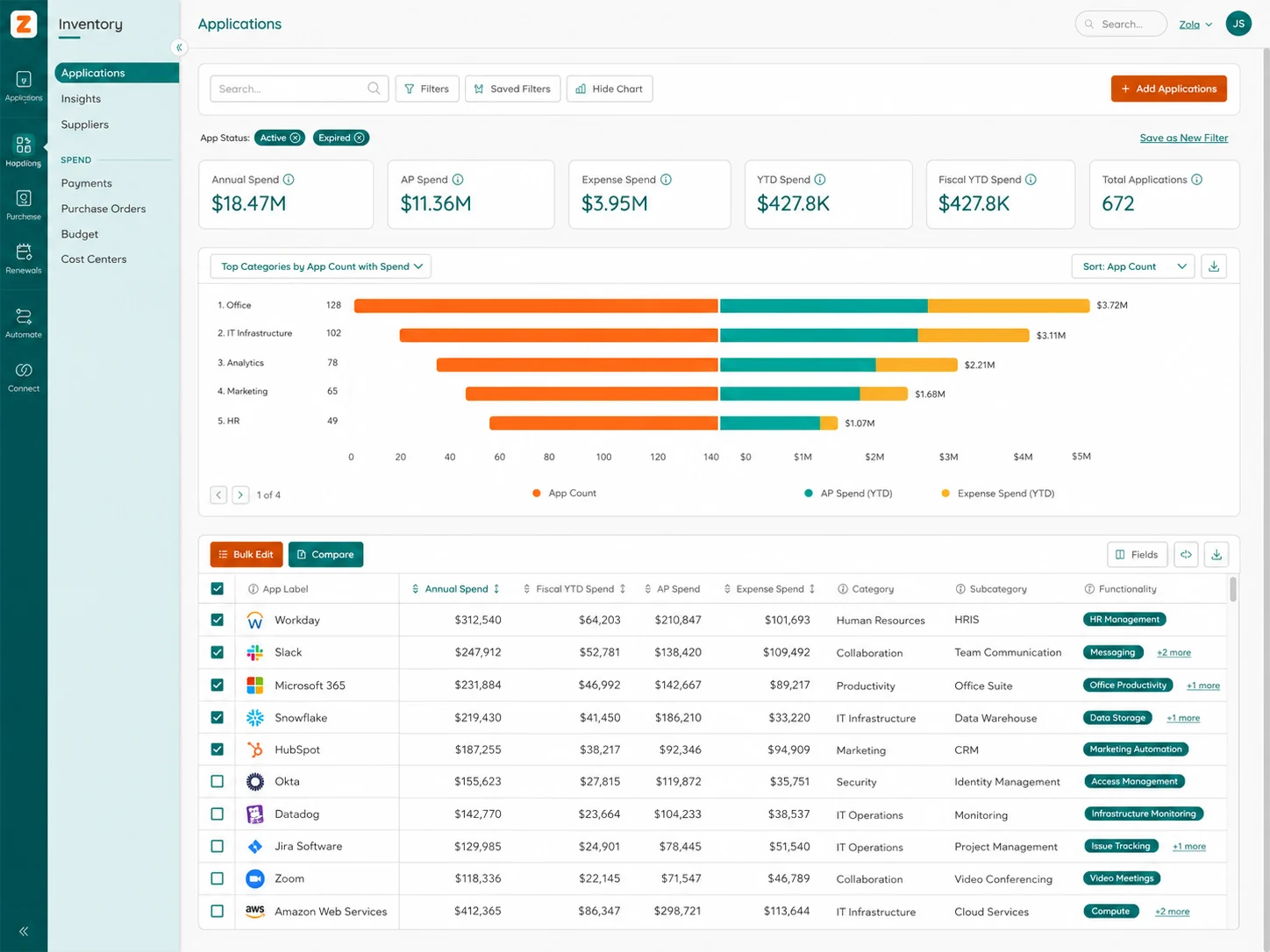Image resolution: width=1270 pixels, height=952 pixels.
Task: Open the Automate rail icon
Action: coord(24,316)
